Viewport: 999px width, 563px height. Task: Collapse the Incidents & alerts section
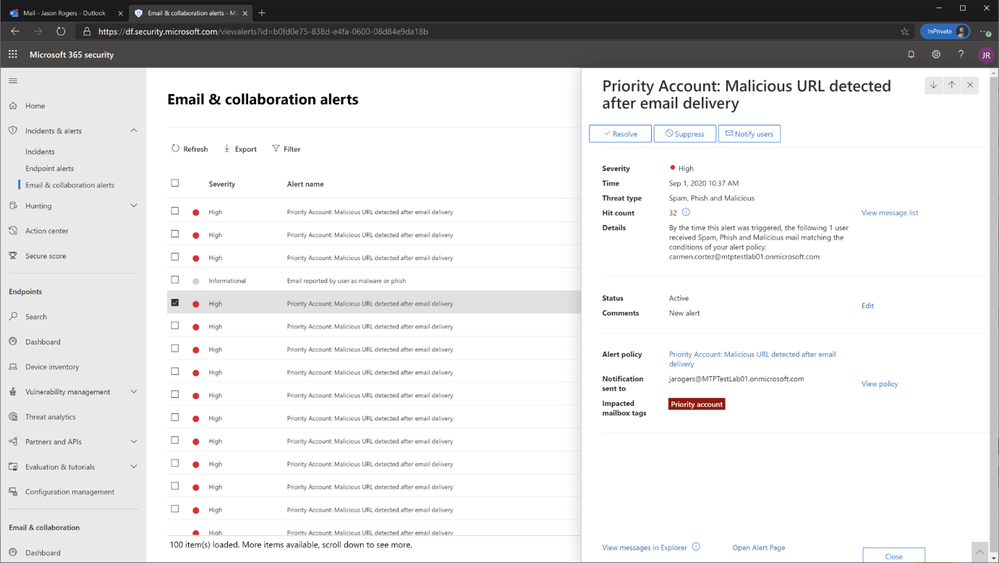pyautogui.click(x=134, y=131)
